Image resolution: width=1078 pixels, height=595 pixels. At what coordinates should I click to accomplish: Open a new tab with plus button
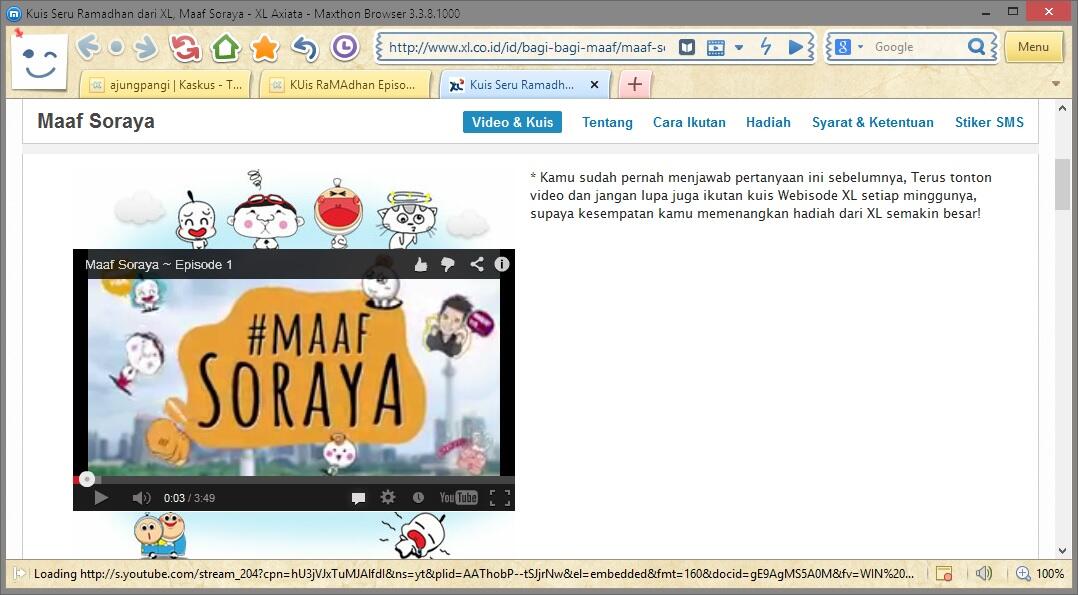(x=635, y=85)
